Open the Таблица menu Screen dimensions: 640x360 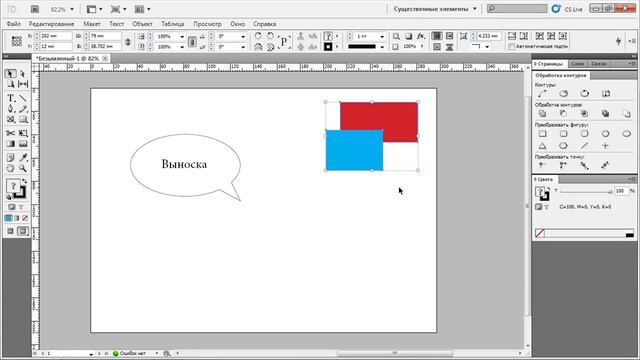click(x=173, y=24)
